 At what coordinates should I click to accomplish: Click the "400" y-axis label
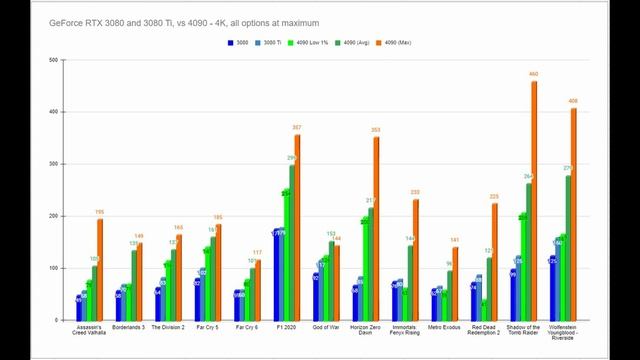coord(53,112)
